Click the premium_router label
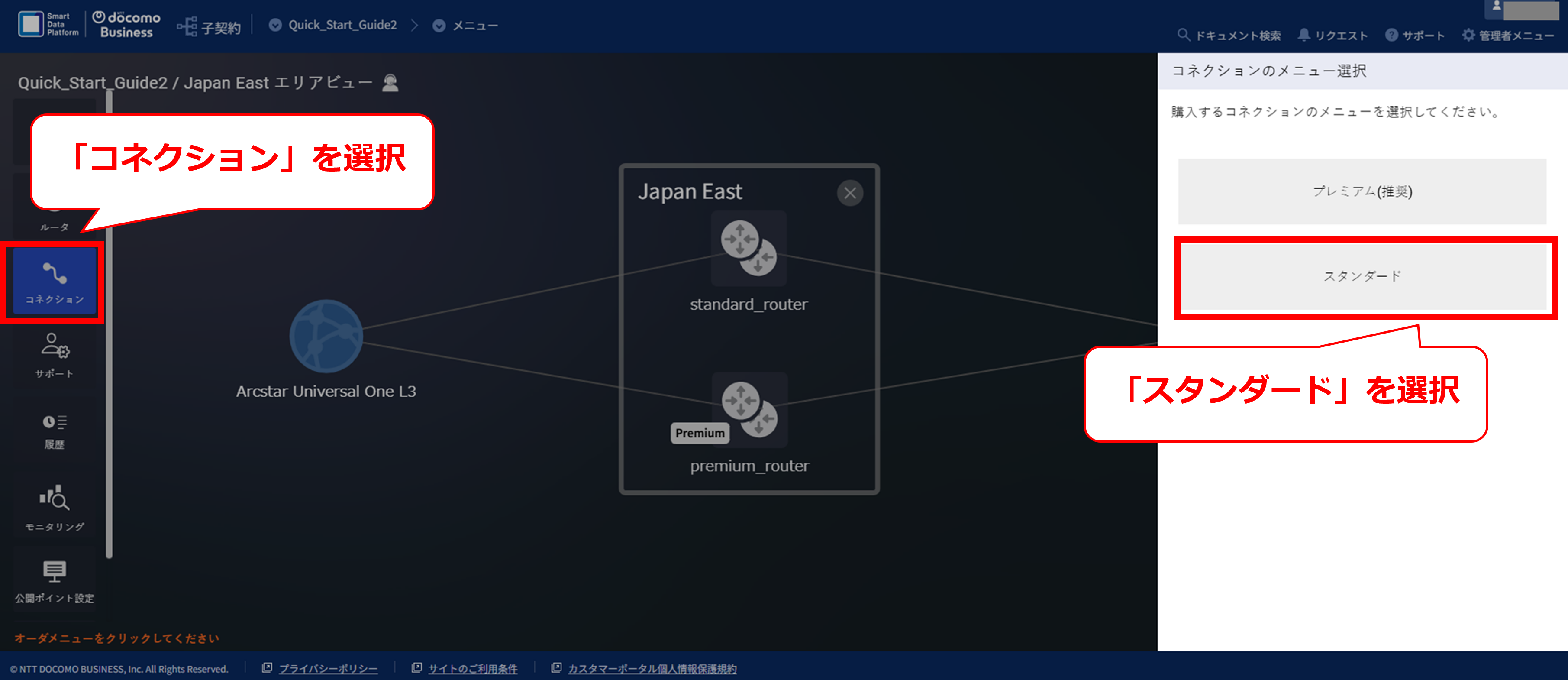This screenshot has width=1568, height=680. pos(749,466)
